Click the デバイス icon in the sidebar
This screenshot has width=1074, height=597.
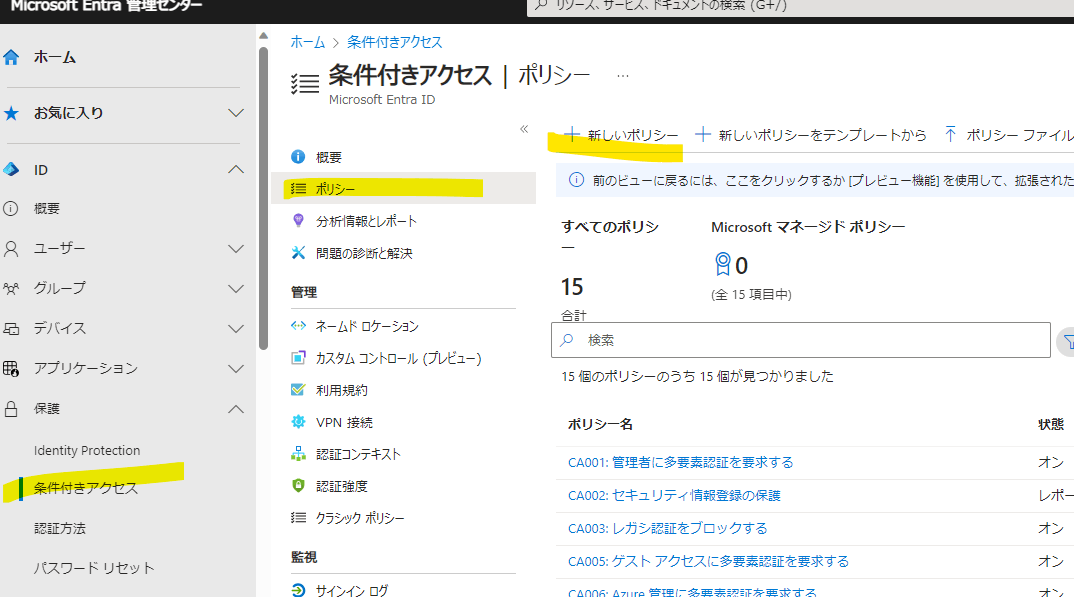pos(11,329)
